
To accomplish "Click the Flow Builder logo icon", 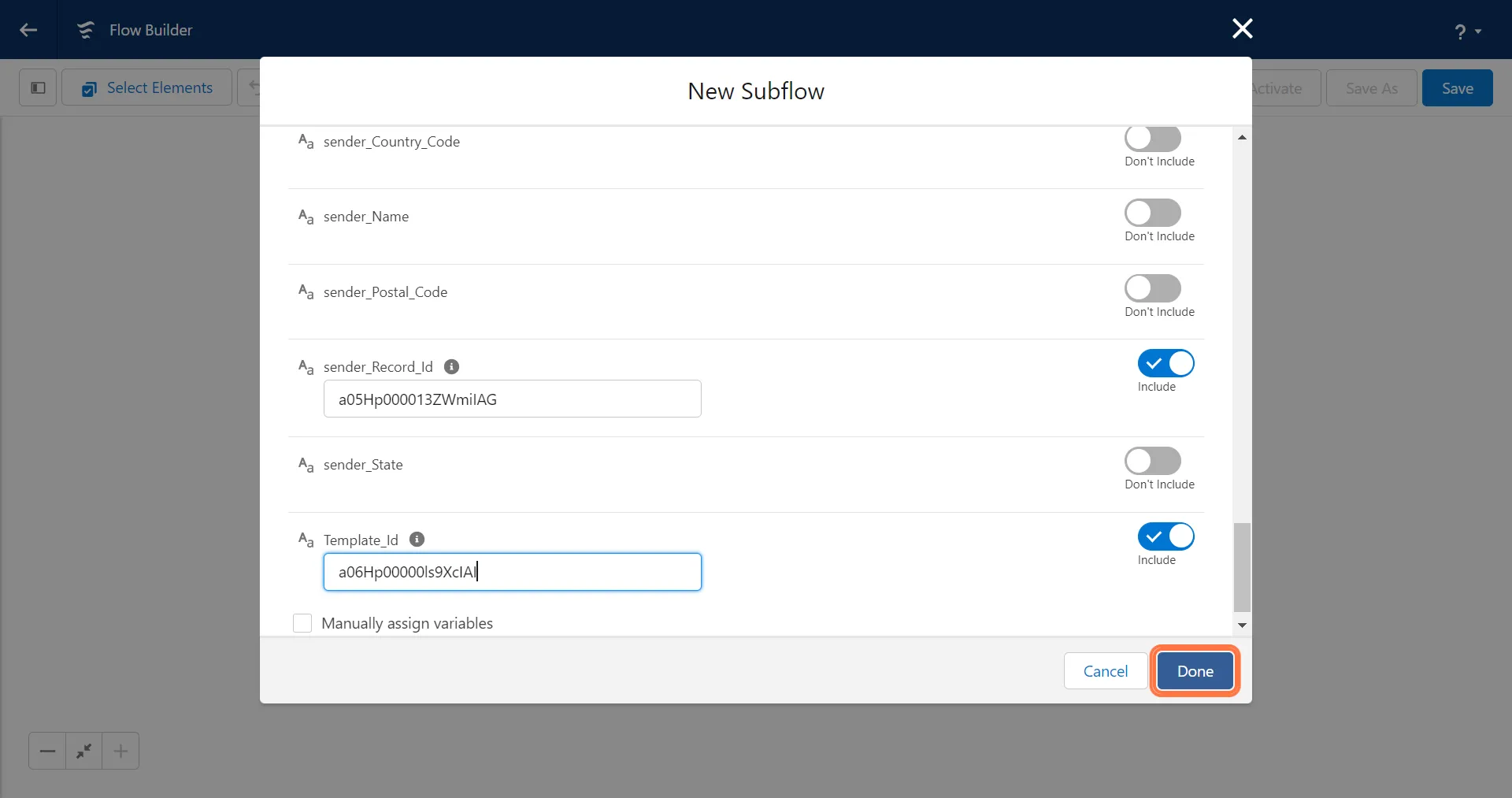I will click(85, 30).
